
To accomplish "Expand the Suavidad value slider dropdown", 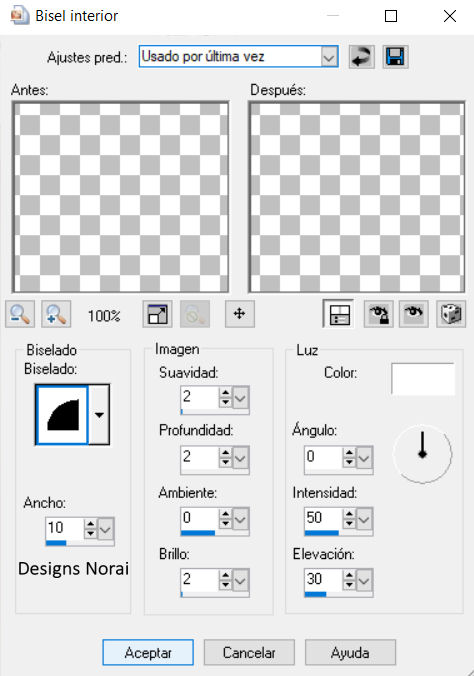I will [x=240, y=397].
